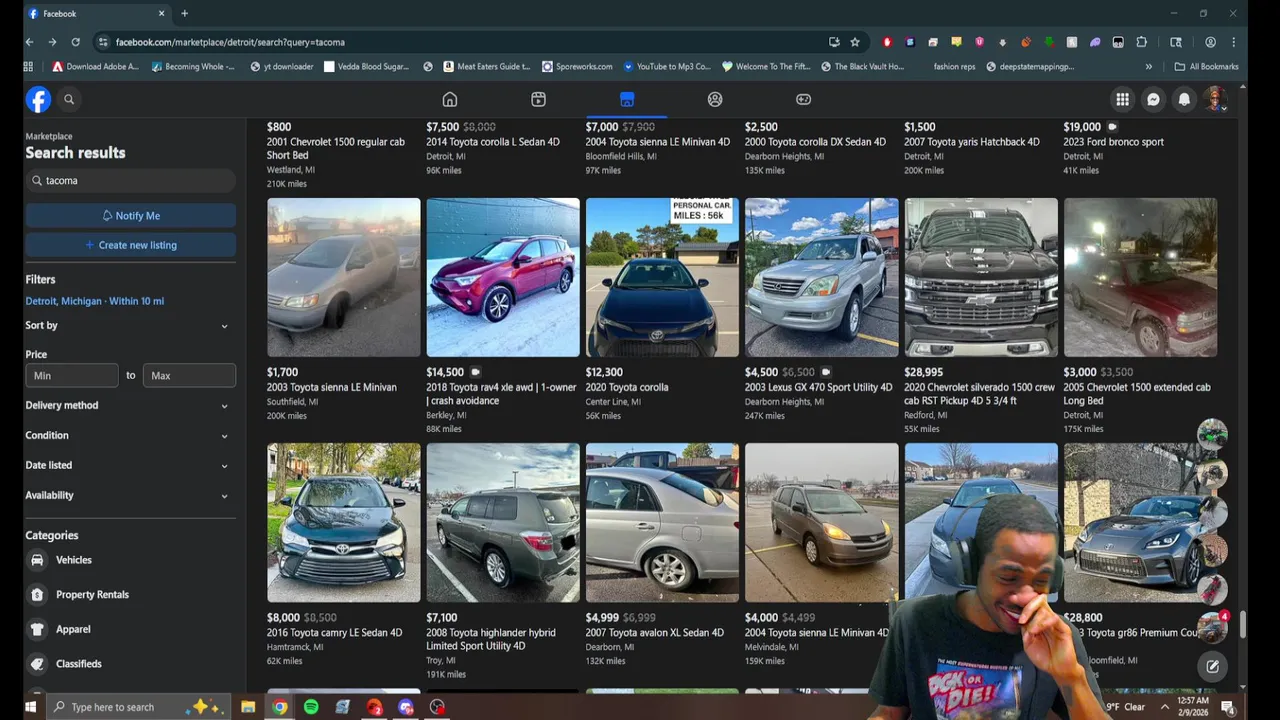
Task: Open YouTube to Mp3 bookmark
Action: tap(666, 67)
